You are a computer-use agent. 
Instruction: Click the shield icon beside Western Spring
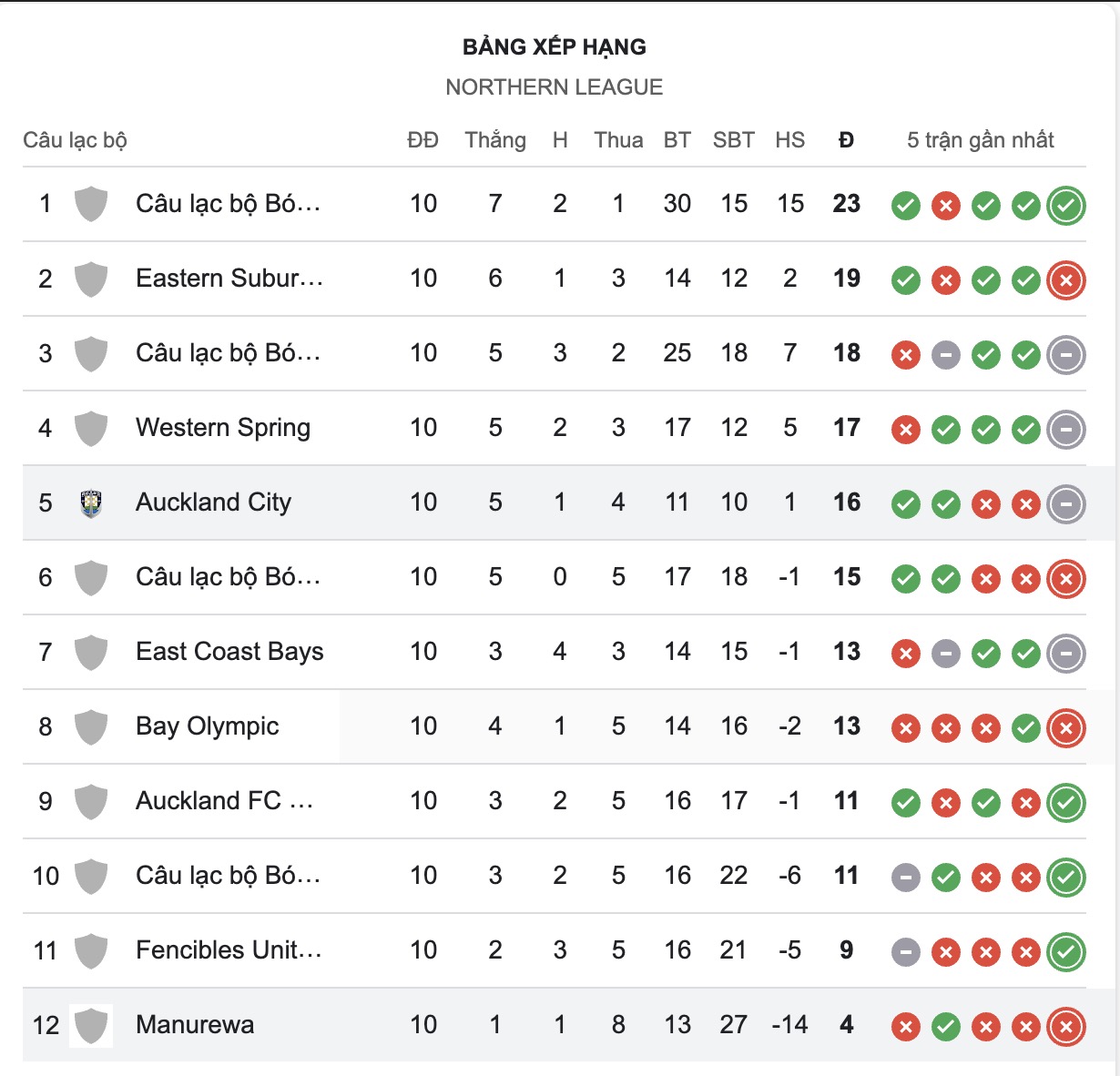91,429
